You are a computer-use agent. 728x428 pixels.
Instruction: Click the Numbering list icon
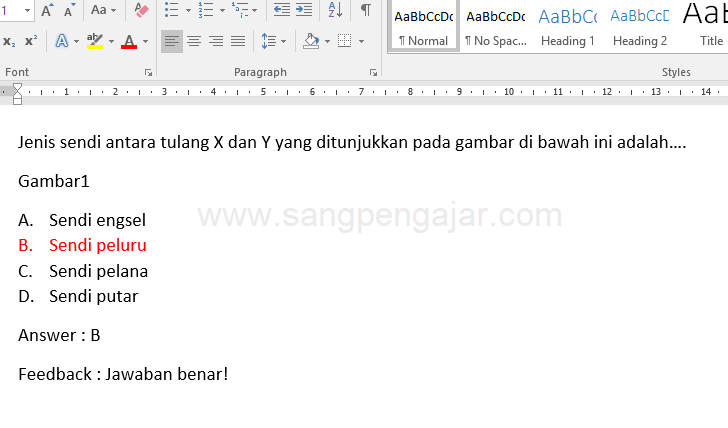tap(206, 10)
